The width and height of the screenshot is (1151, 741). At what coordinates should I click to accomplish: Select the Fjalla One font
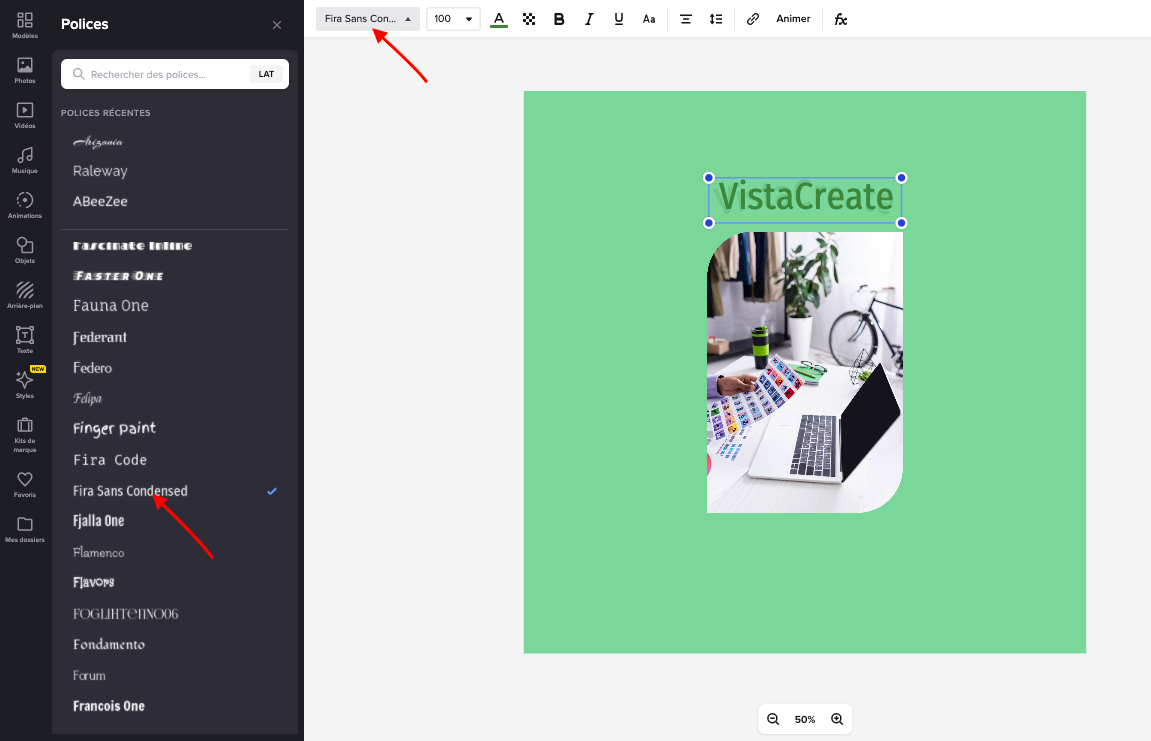98,521
